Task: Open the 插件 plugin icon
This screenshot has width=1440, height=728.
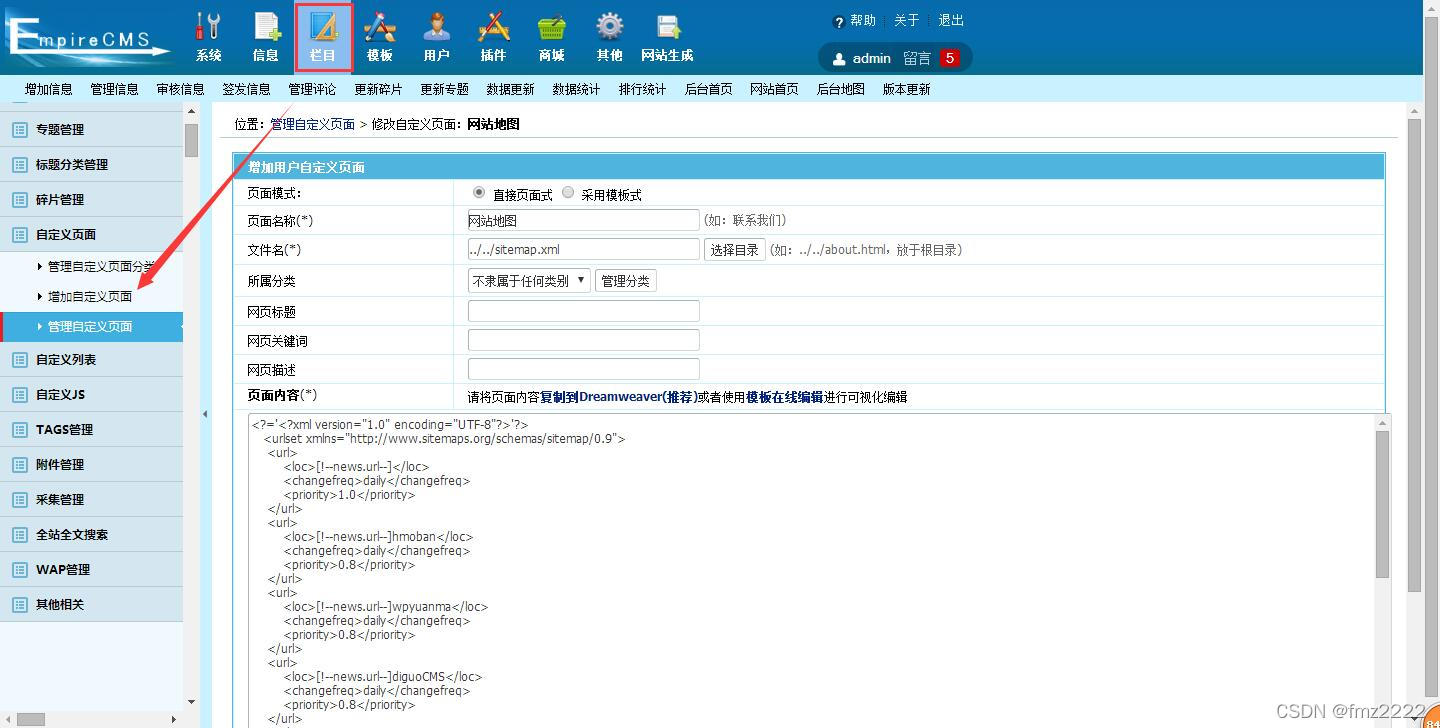Action: click(494, 37)
